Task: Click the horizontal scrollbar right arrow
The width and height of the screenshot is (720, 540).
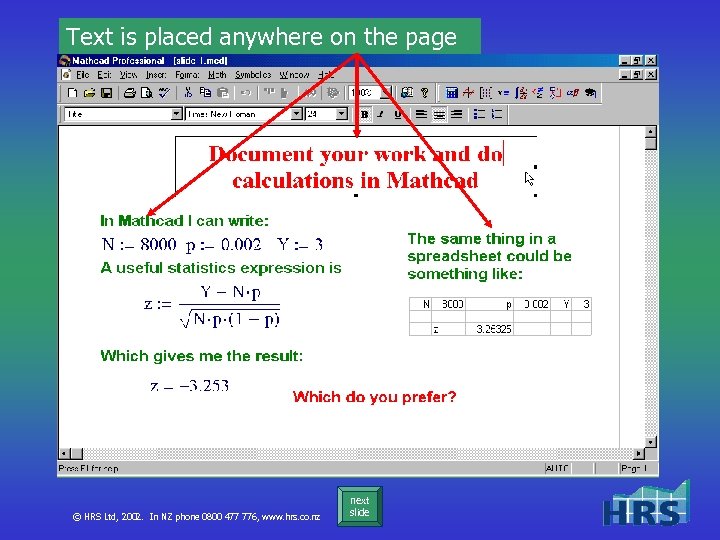Action: [x=638, y=454]
